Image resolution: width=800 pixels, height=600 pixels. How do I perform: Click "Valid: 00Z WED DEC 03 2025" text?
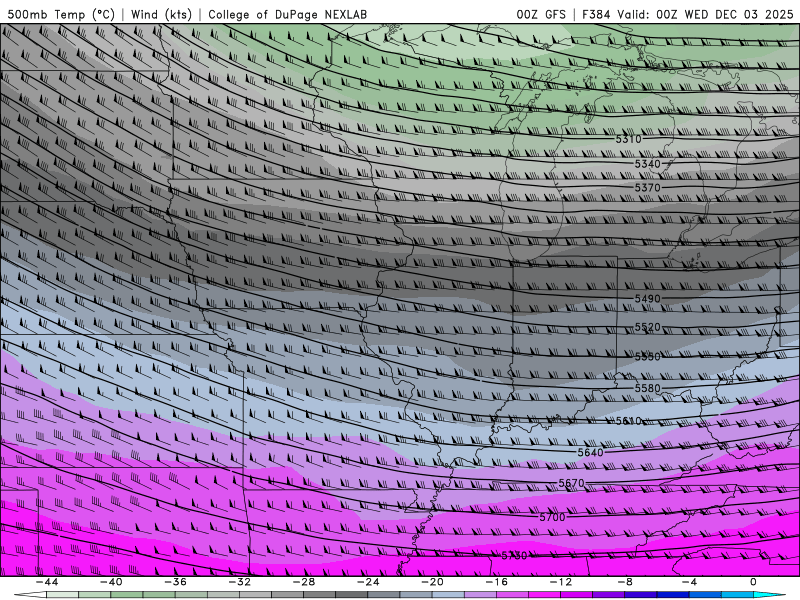click(x=705, y=14)
